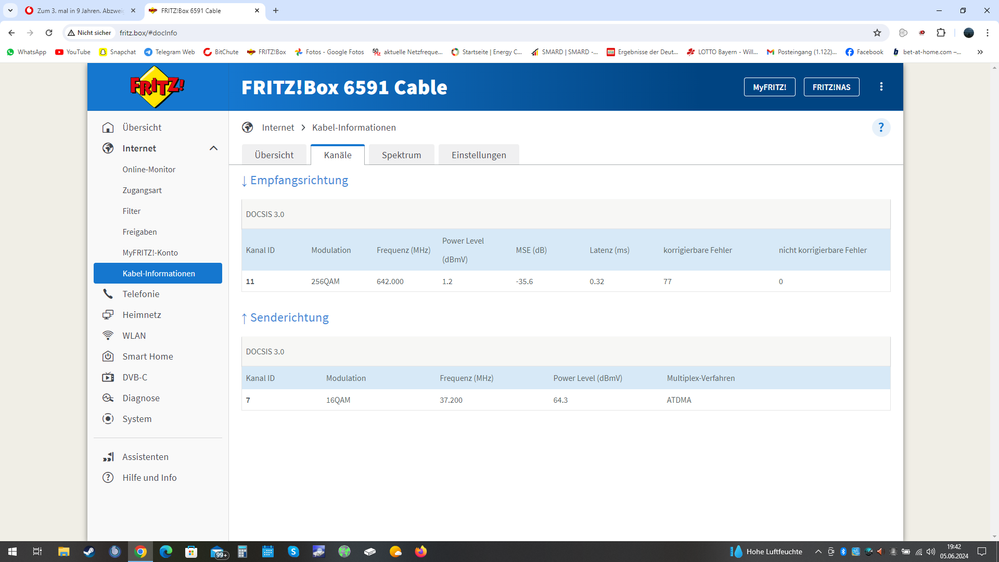This screenshot has height=562, width=999.
Task: Click the FRITZ! logo
Action: click(157, 87)
